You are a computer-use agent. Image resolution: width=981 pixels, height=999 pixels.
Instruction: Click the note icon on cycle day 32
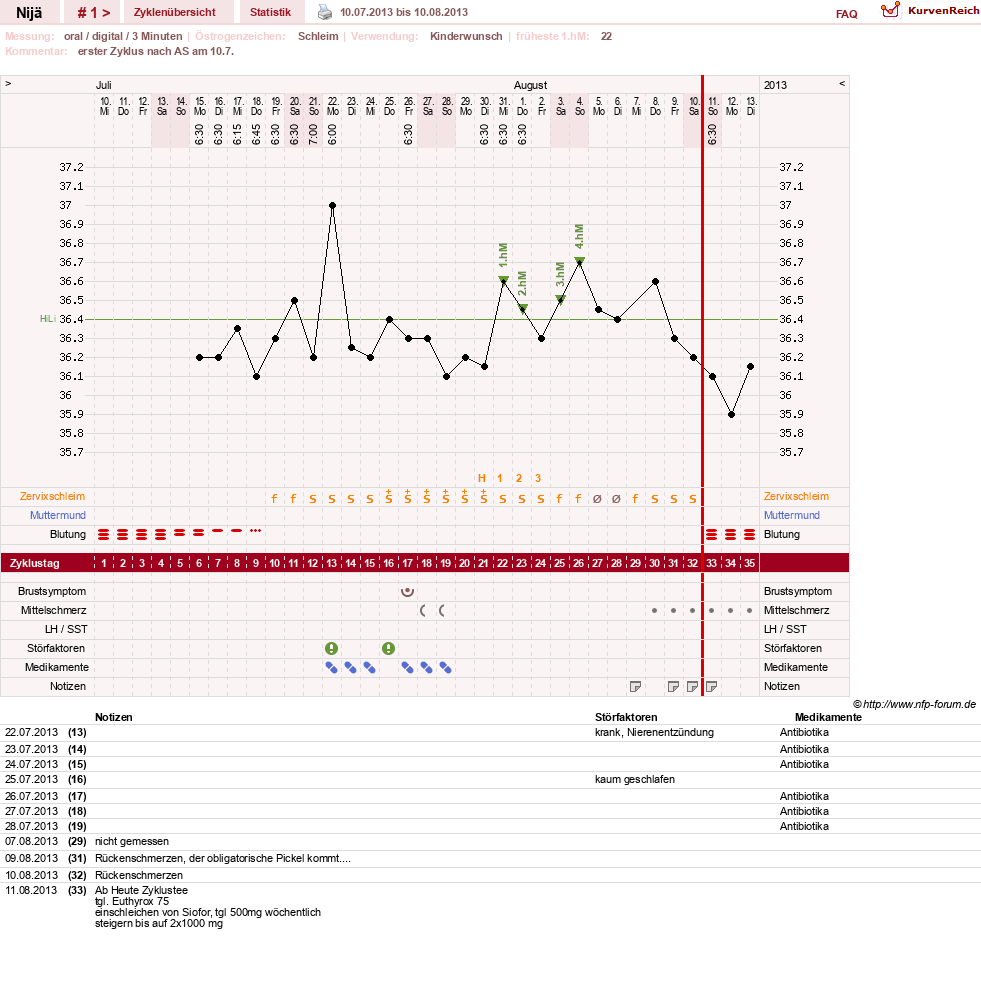coord(692,686)
